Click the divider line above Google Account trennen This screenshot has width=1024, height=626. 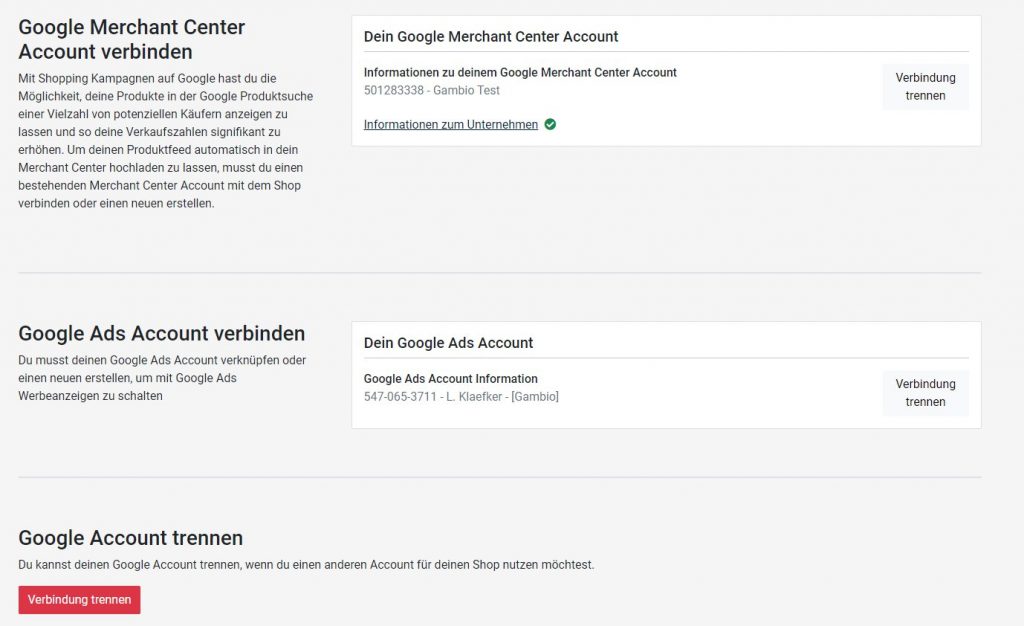tap(500, 477)
